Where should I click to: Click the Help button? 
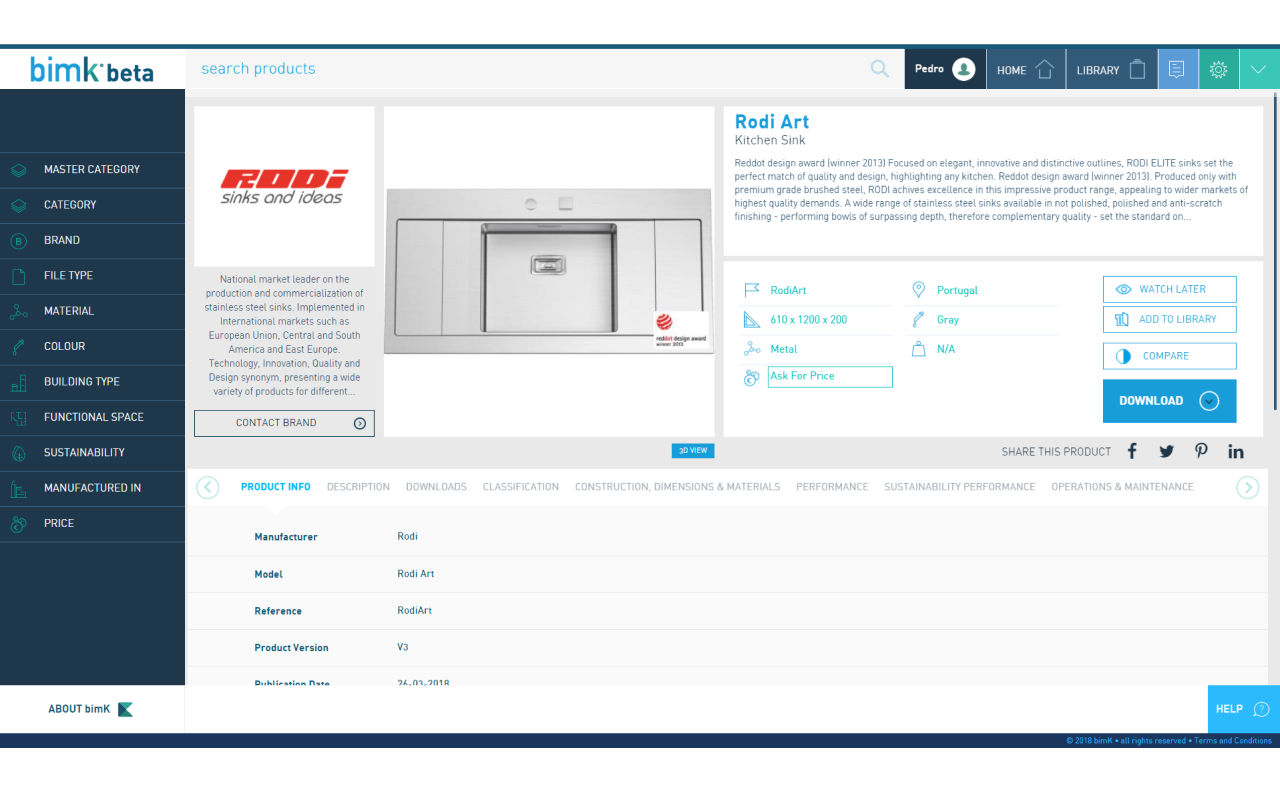coord(1244,709)
